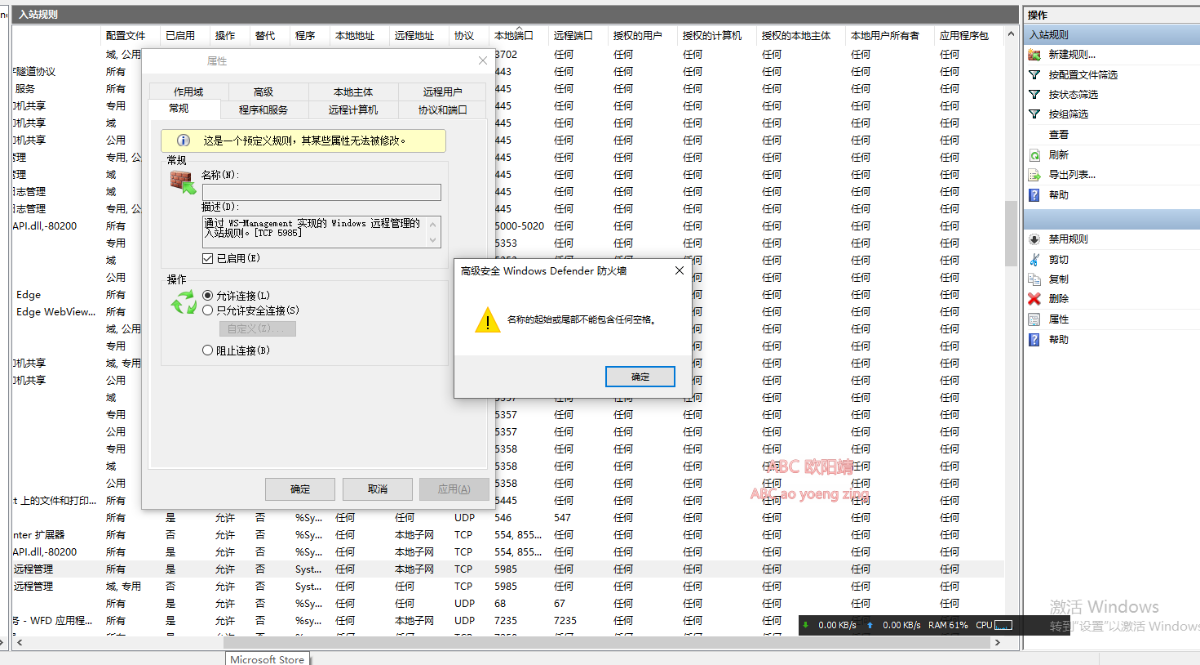Click the 激活 Windows watermark text

1104,607
